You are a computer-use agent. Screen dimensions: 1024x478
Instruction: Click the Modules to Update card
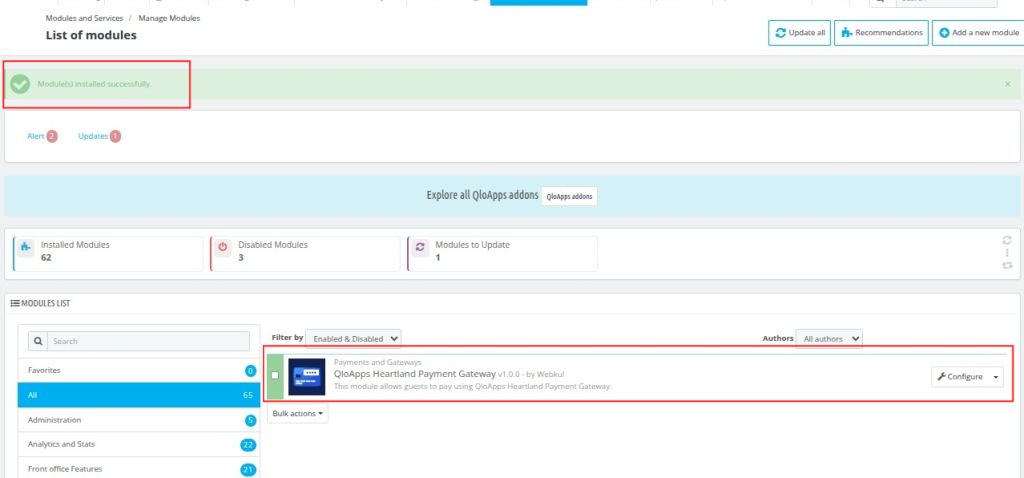coord(502,253)
